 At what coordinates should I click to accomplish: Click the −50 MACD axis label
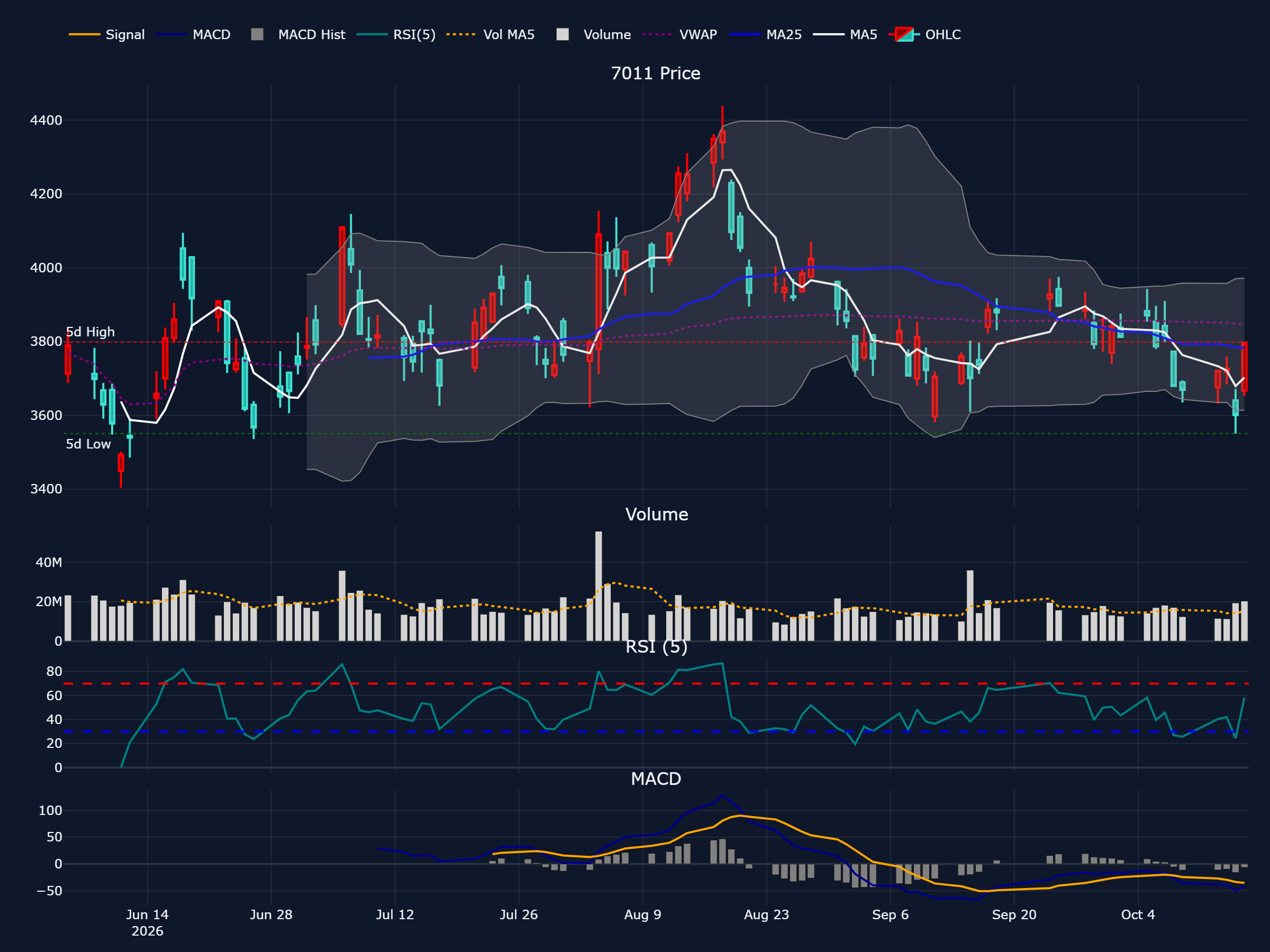point(49,891)
